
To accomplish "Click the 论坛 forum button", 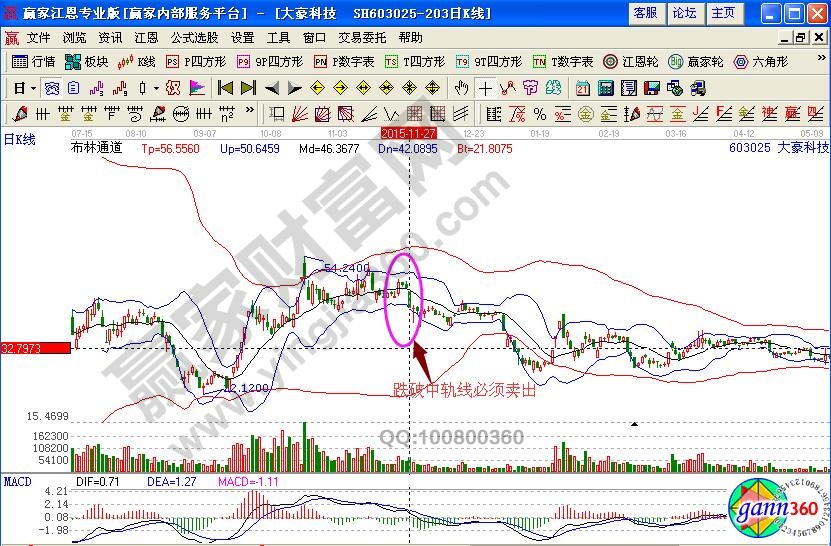I will [684, 13].
